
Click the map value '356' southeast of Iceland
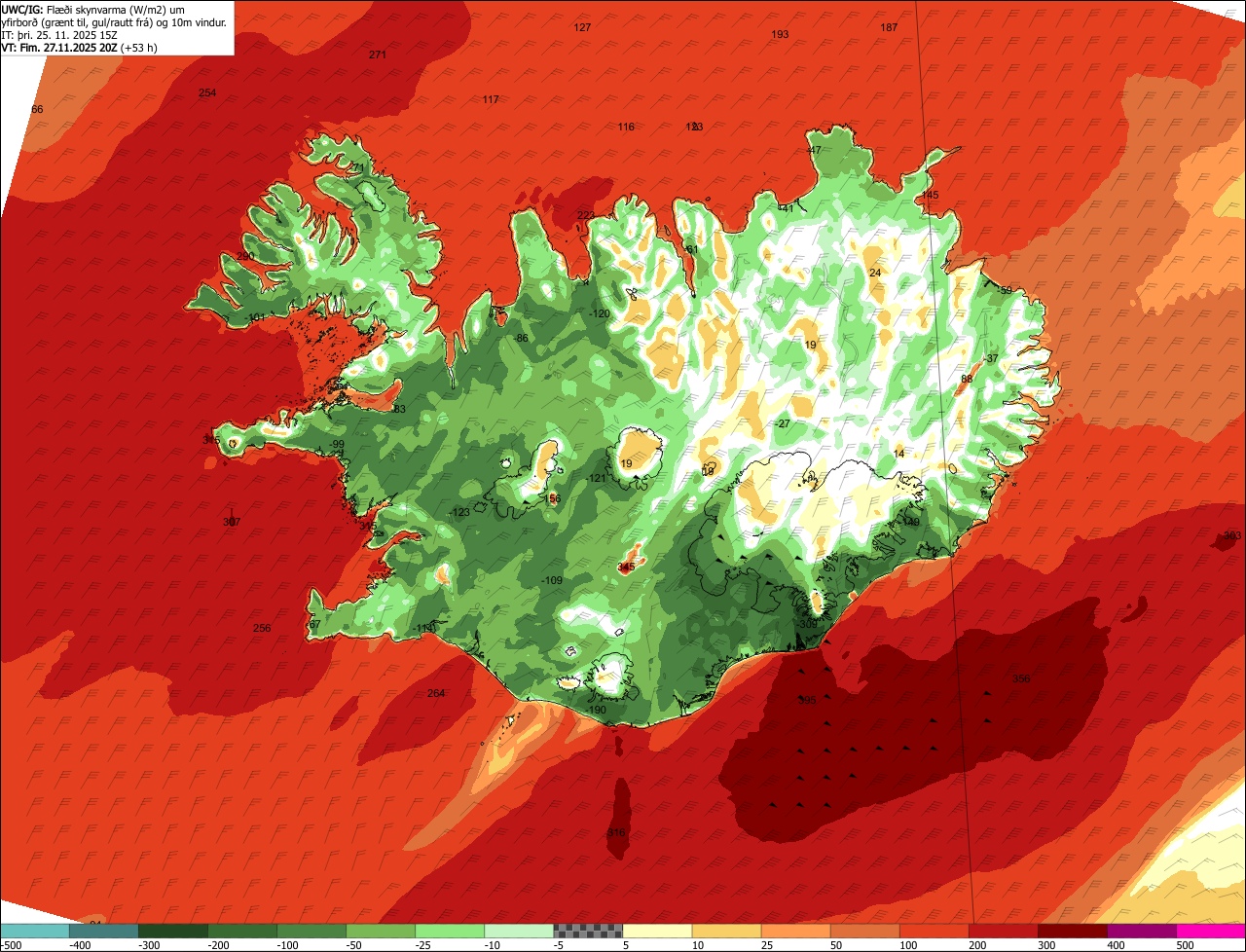coord(1021,678)
